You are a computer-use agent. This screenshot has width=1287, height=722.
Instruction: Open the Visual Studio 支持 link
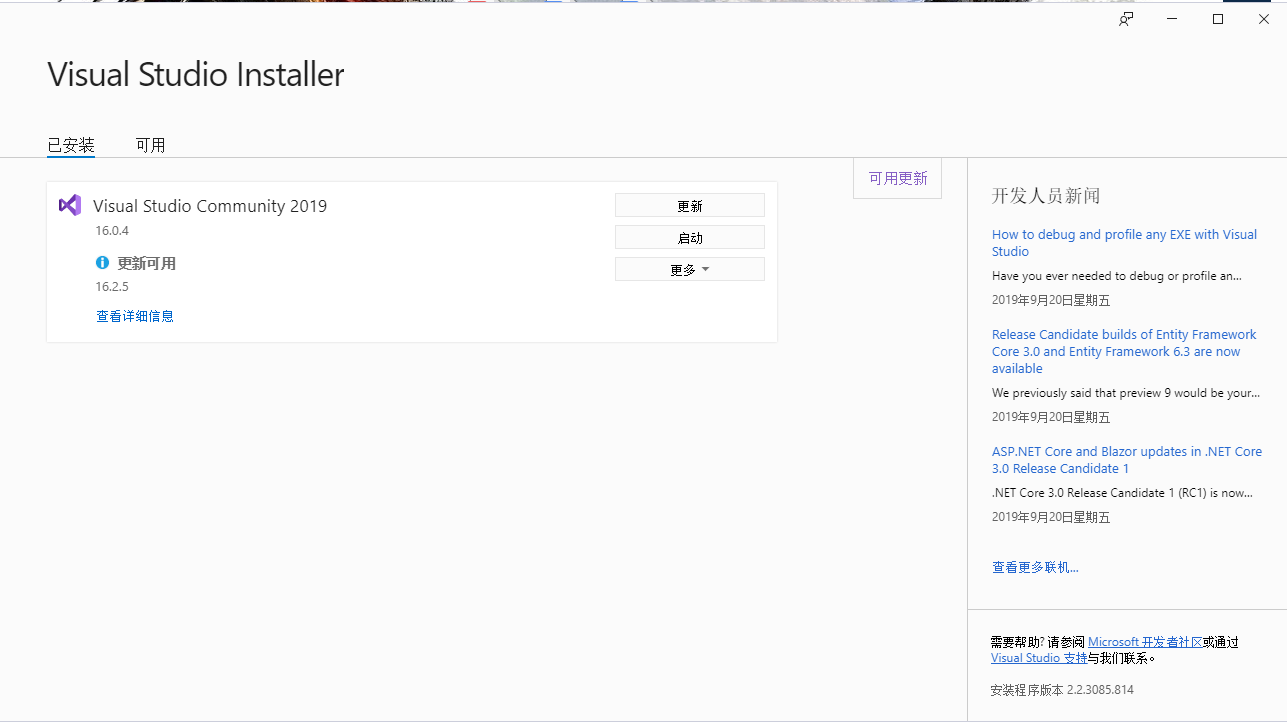(1039, 658)
